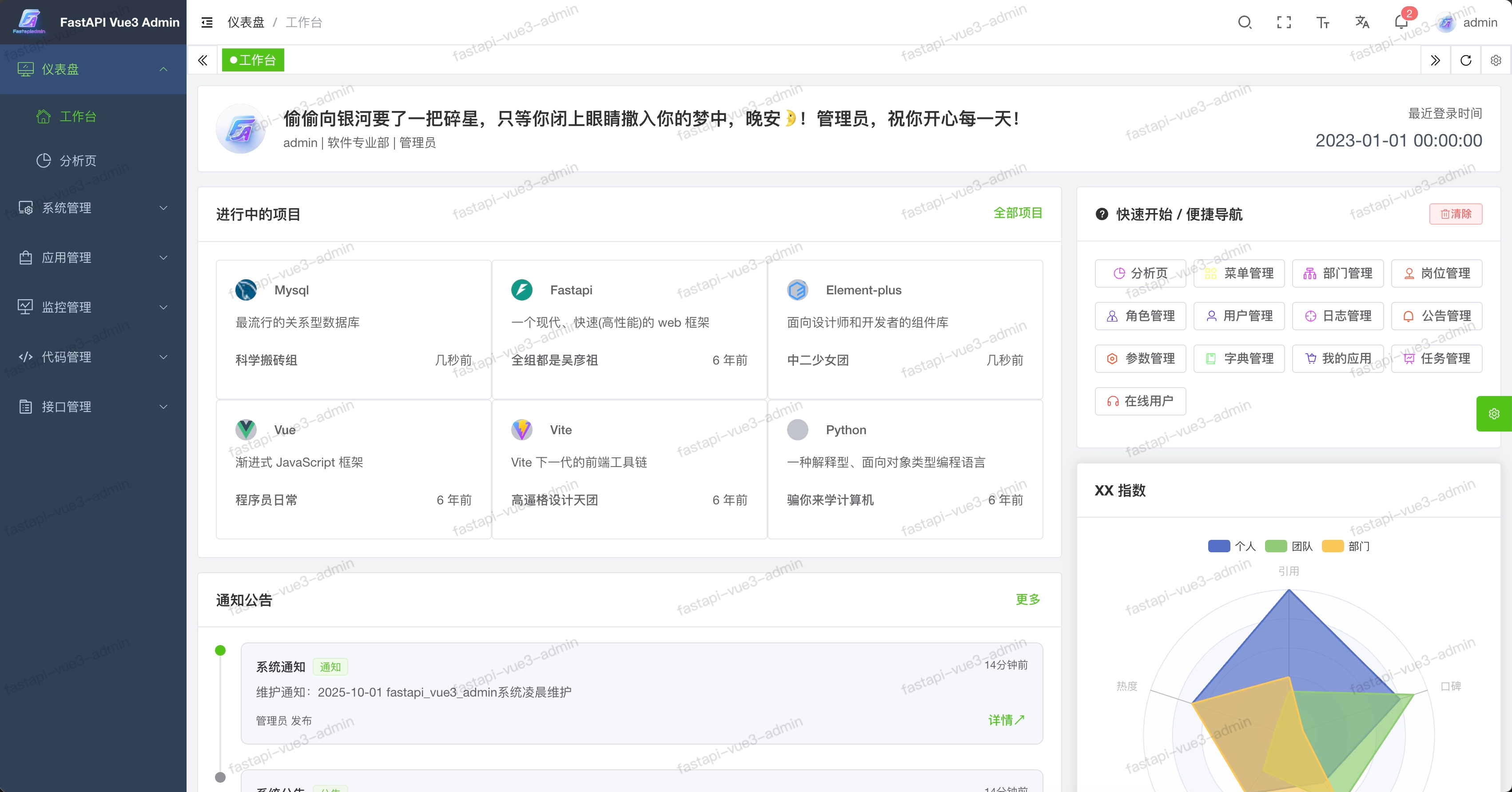1512x792 pixels.
Task: Refresh the current page tab
Action: (1466, 60)
